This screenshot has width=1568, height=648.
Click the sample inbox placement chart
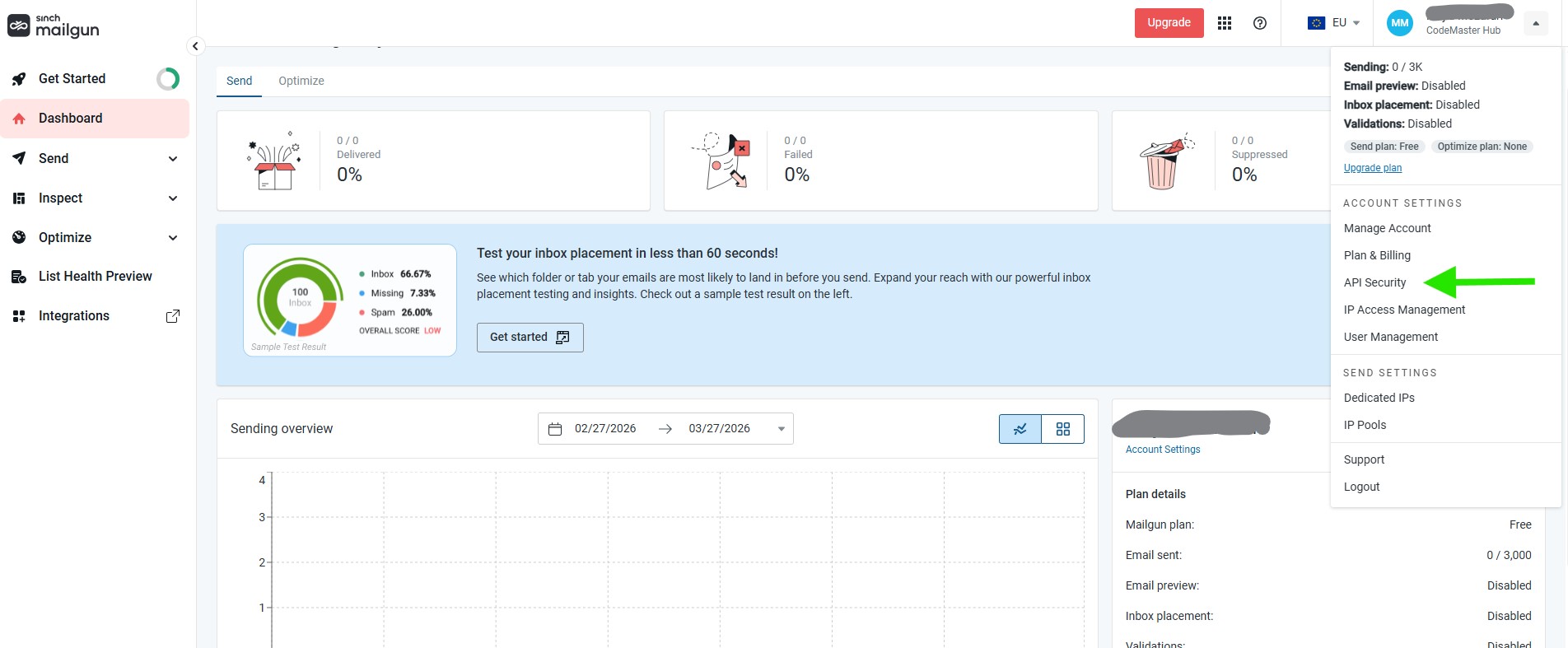(300, 298)
